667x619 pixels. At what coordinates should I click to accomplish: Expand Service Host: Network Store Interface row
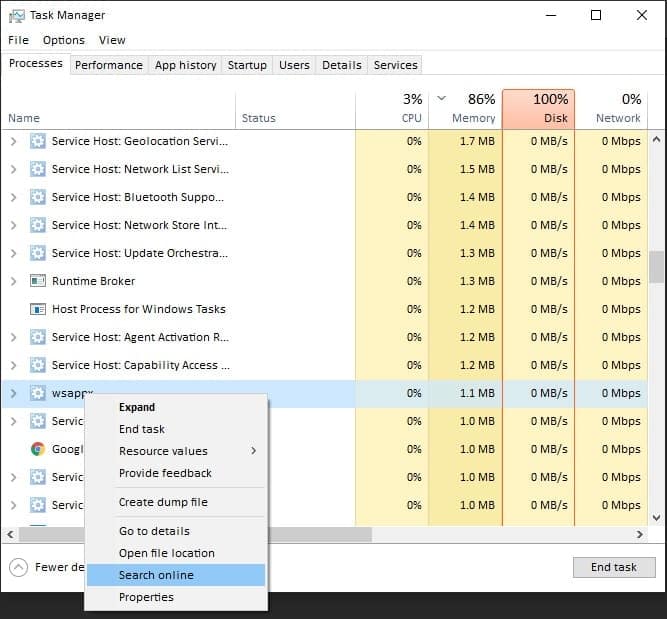tap(14, 225)
